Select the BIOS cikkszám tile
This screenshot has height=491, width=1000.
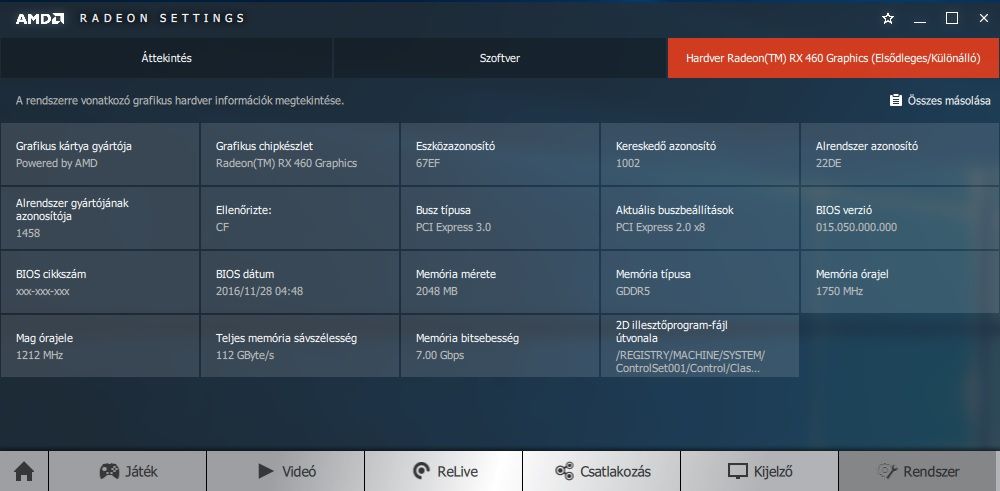(99, 282)
